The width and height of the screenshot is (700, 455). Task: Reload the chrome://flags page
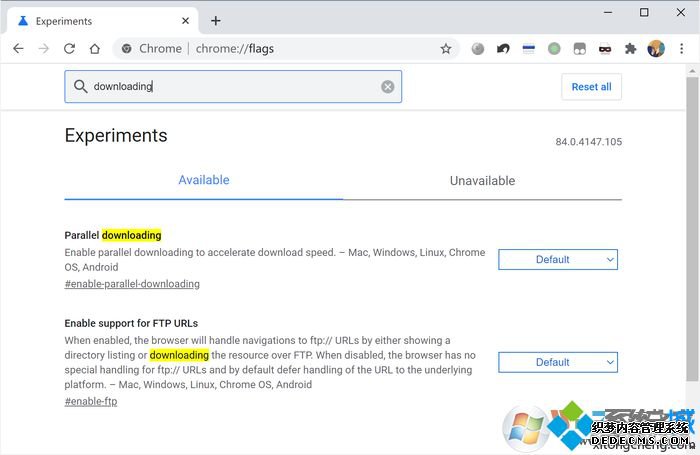point(69,49)
